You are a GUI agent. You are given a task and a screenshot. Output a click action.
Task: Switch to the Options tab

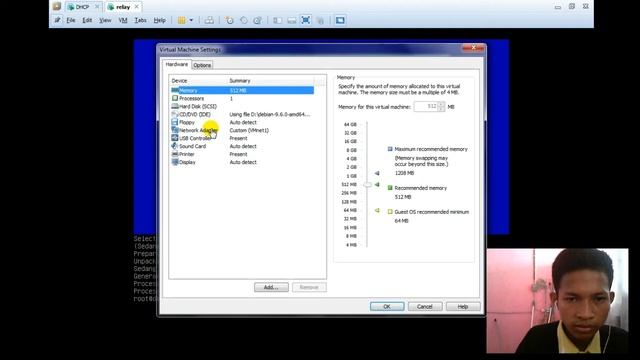202,65
